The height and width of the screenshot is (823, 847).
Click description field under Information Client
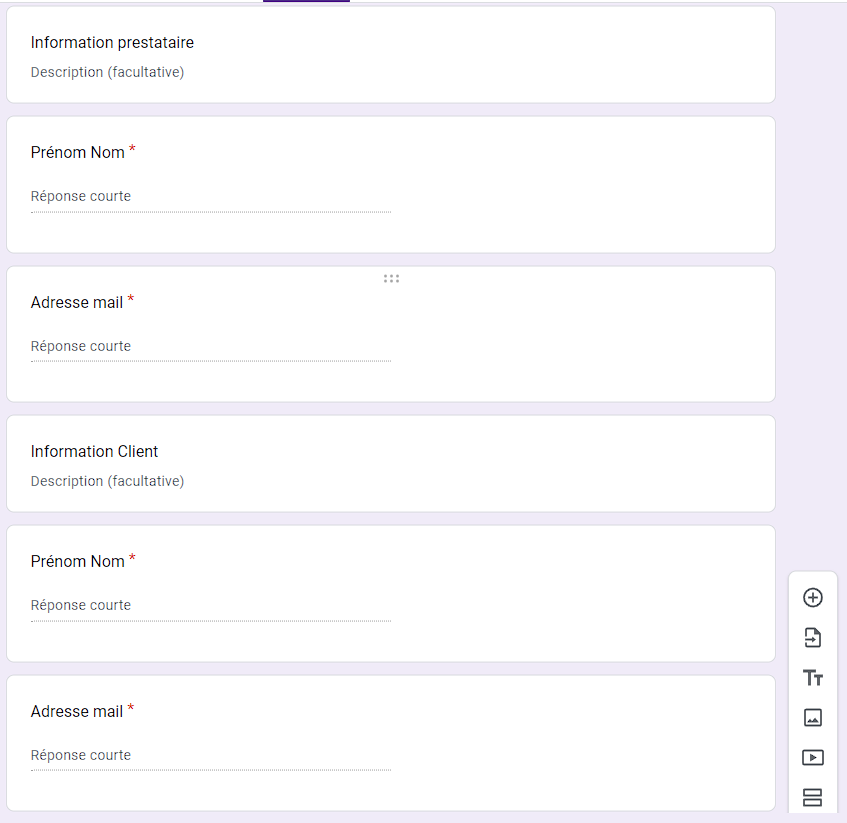[x=107, y=481]
